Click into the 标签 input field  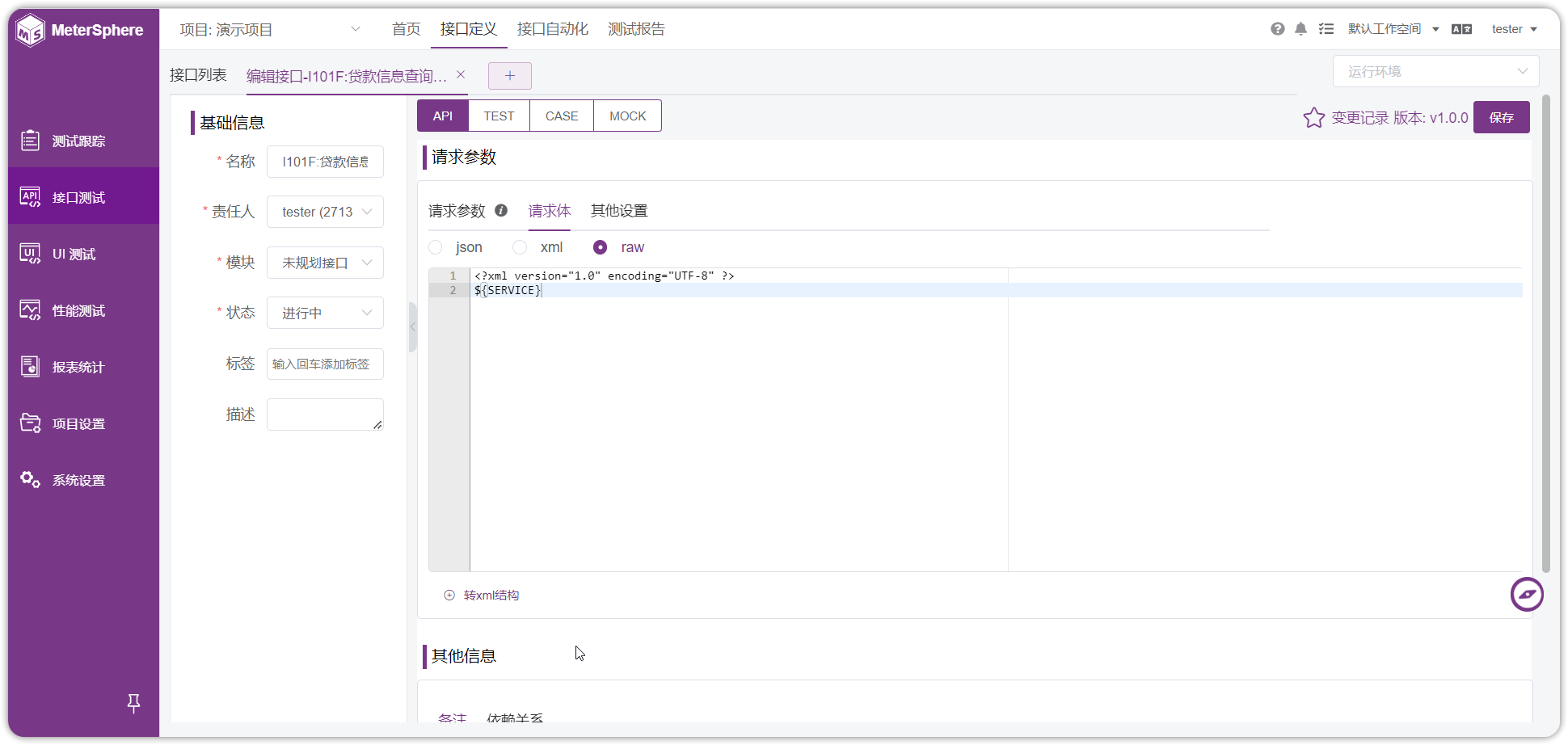coord(325,364)
